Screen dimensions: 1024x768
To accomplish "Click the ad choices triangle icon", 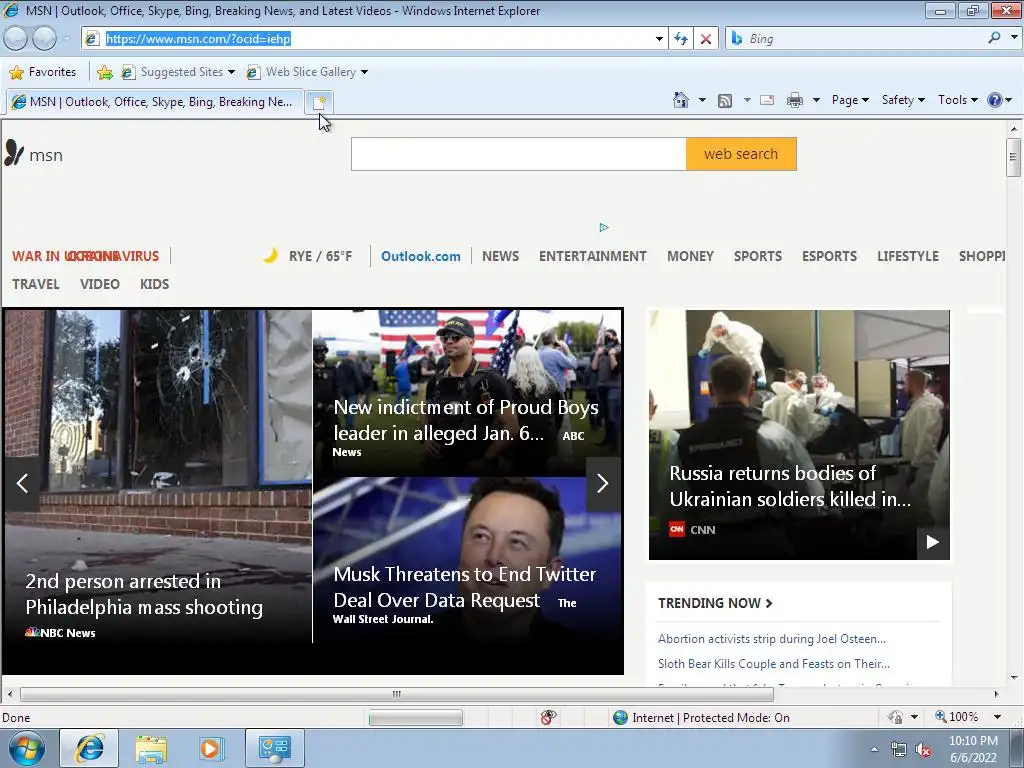I will 603,227.
